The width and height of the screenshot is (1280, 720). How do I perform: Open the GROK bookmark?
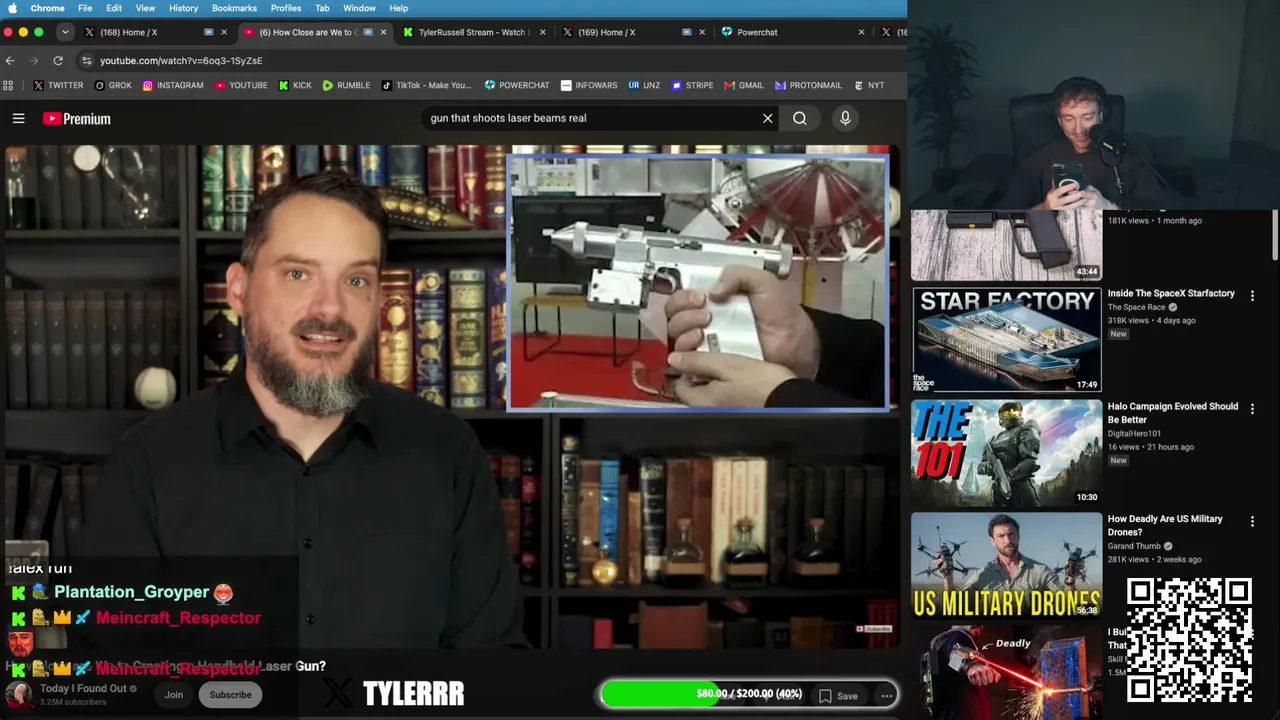pos(113,85)
